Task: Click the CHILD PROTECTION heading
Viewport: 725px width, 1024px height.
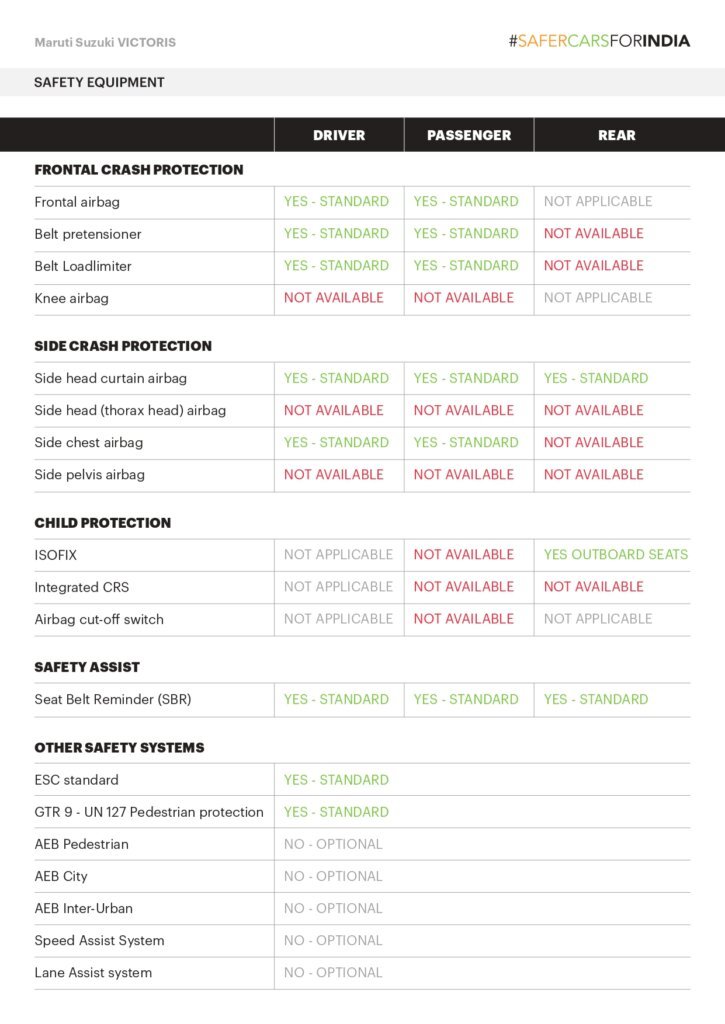Action: pos(103,523)
